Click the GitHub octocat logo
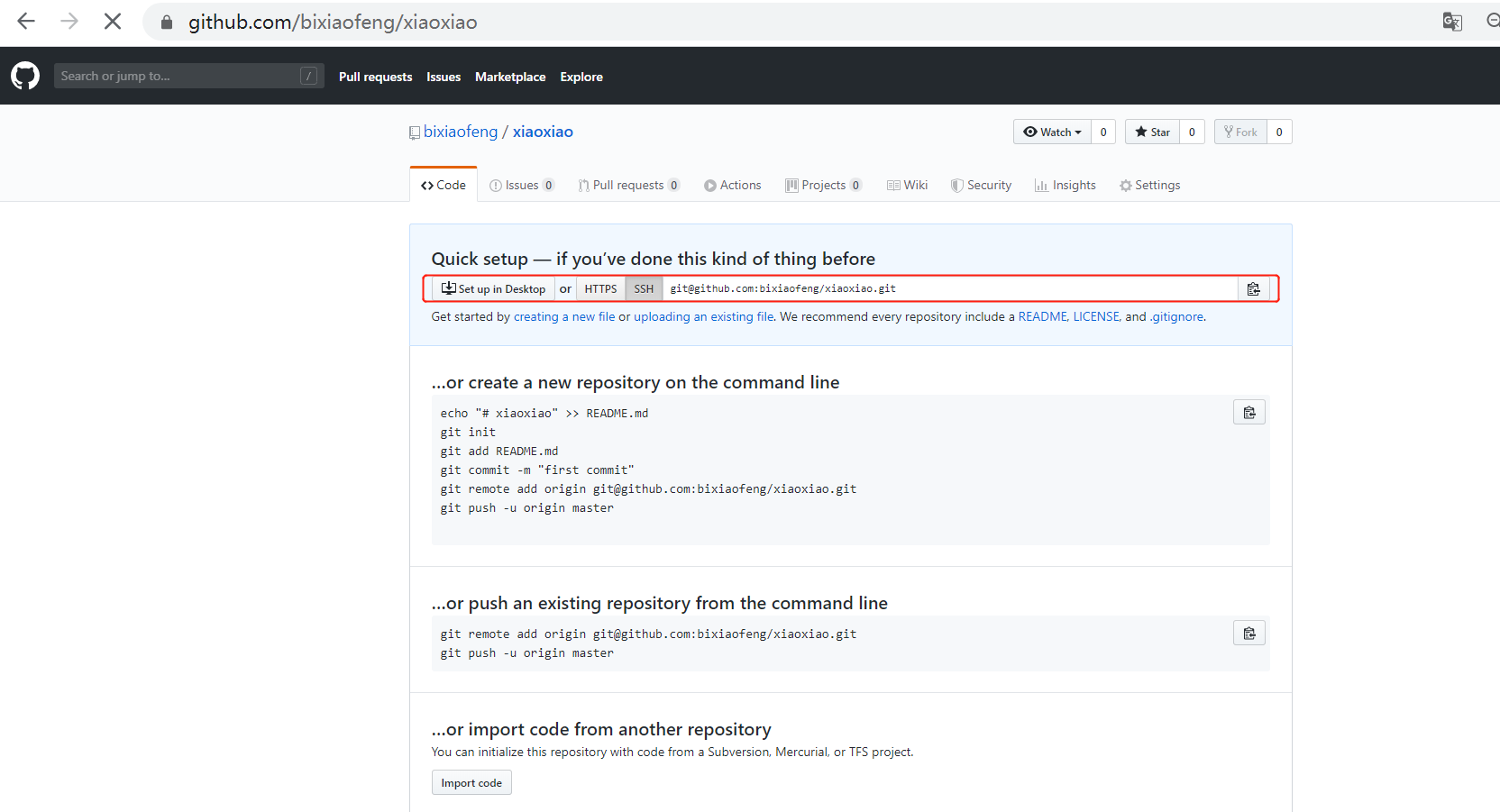The width and height of the screenshot is (1500, 812). click(25, 76)
